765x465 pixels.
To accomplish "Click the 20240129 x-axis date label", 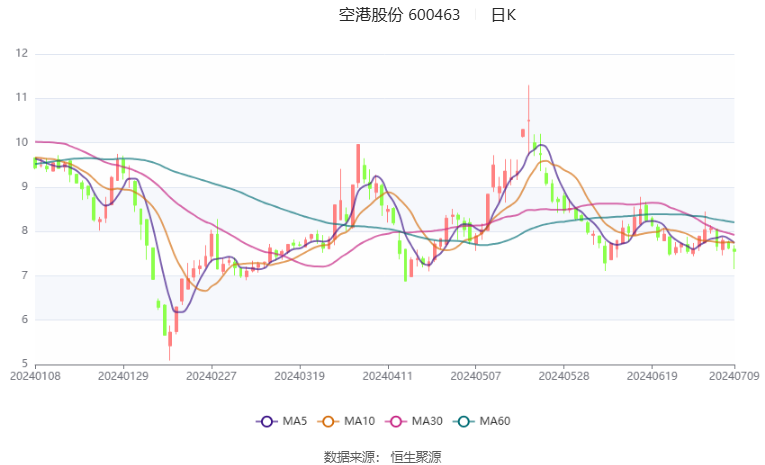I will pos(123,376).
